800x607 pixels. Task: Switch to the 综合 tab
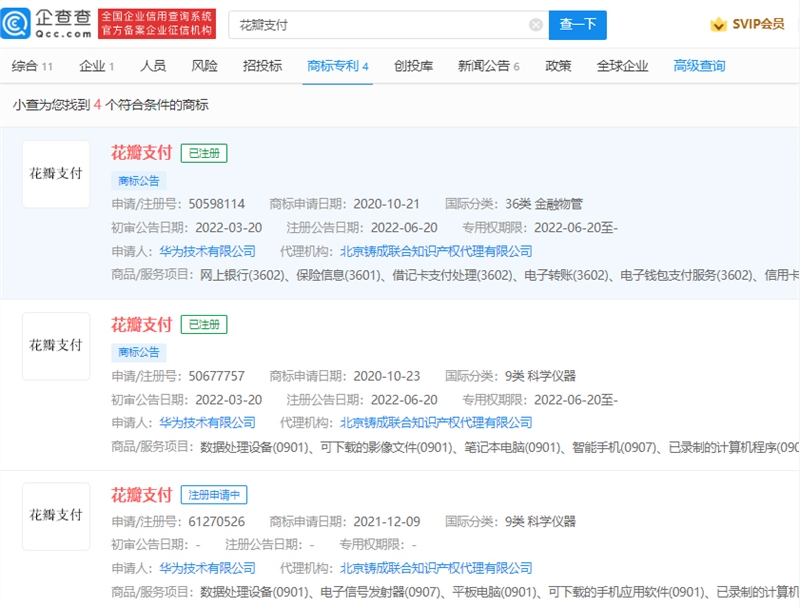pyautogui.click(x=31, y=67)
